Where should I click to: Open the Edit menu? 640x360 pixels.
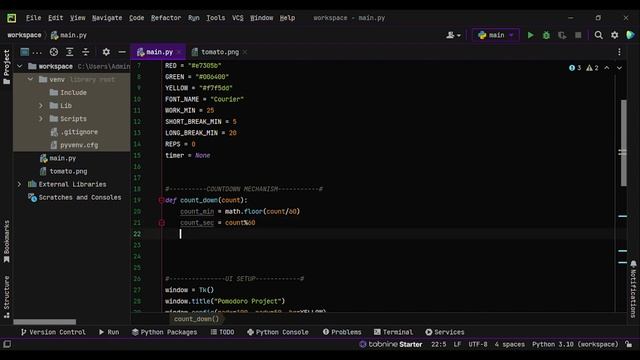pyautogui.click(x=56, y=18)
